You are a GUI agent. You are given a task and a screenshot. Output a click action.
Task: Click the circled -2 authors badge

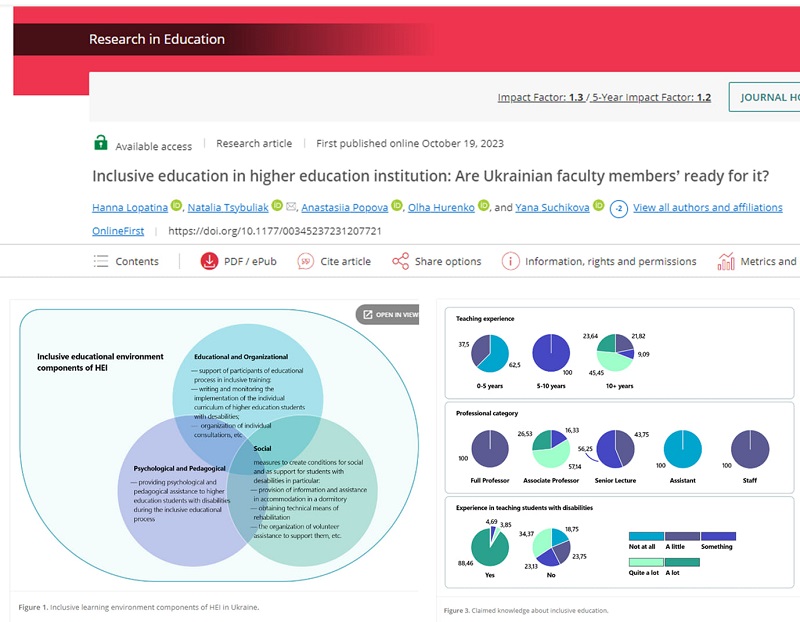[618, 209]
